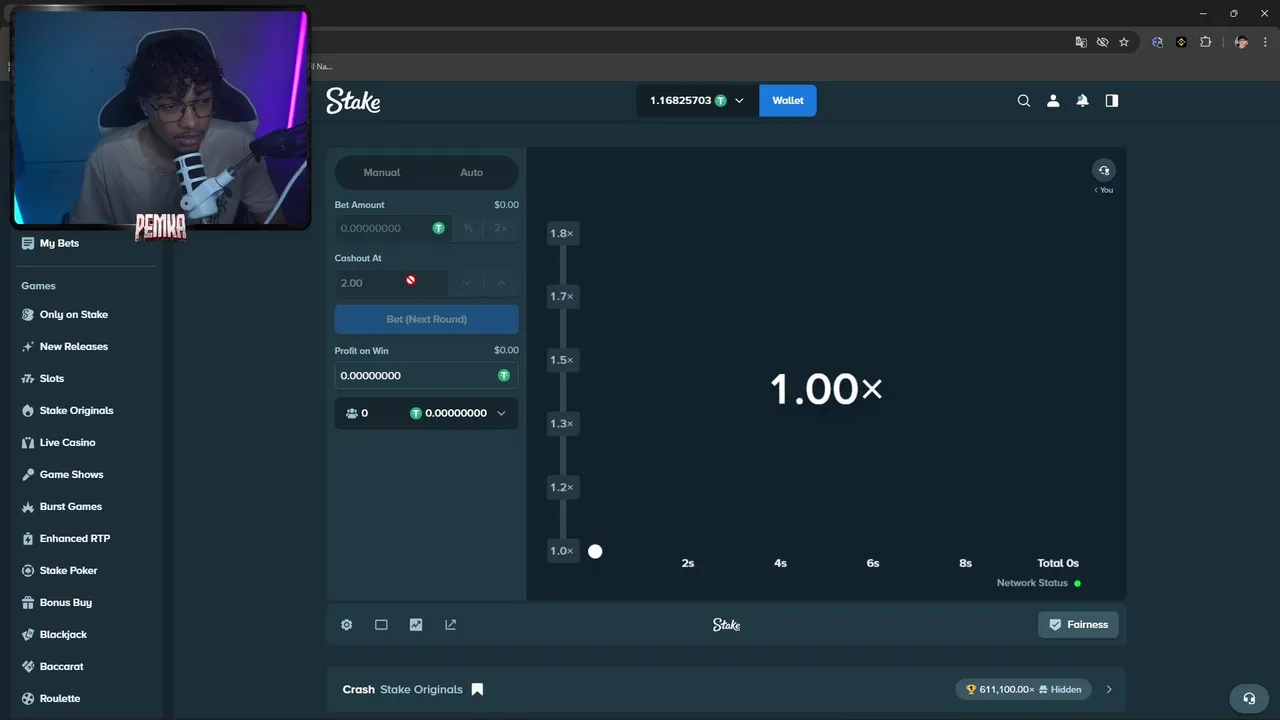Viewport: 1280px width, 720px height.
Task: Show your bet via the 'You' headset icon
Action: pos(1104,171)
